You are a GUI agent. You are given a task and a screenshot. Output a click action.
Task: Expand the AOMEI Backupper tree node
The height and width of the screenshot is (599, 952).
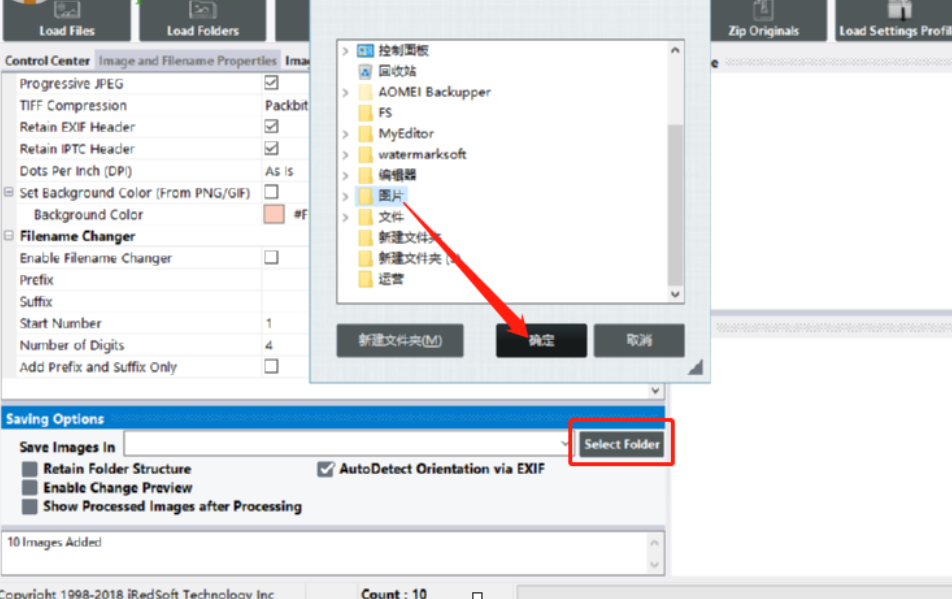(x=345, y=92)
